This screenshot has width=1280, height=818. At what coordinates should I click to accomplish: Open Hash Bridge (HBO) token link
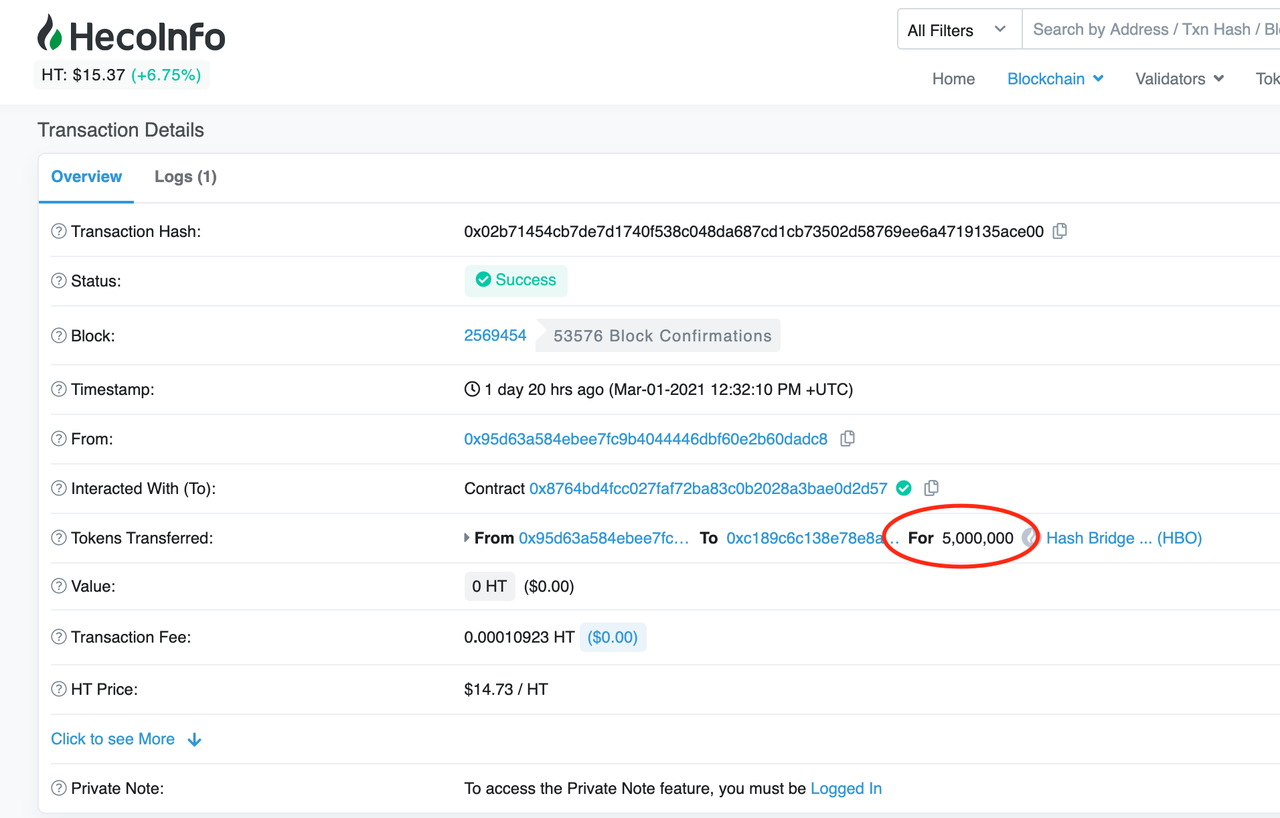pos(1124,538)
